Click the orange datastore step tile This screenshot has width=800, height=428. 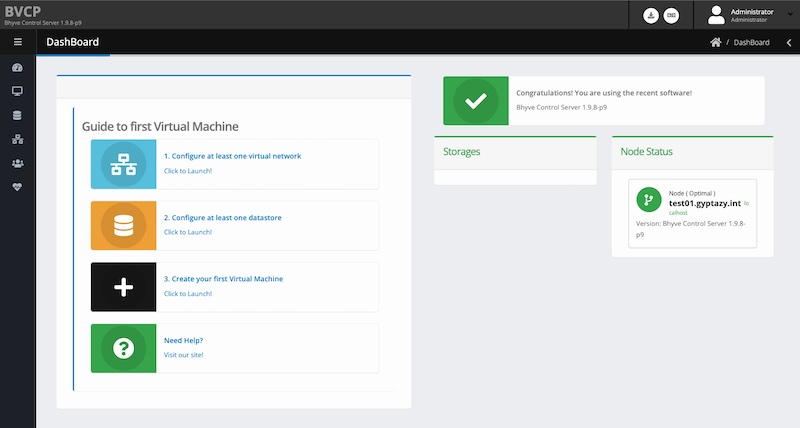pos(123,226)
